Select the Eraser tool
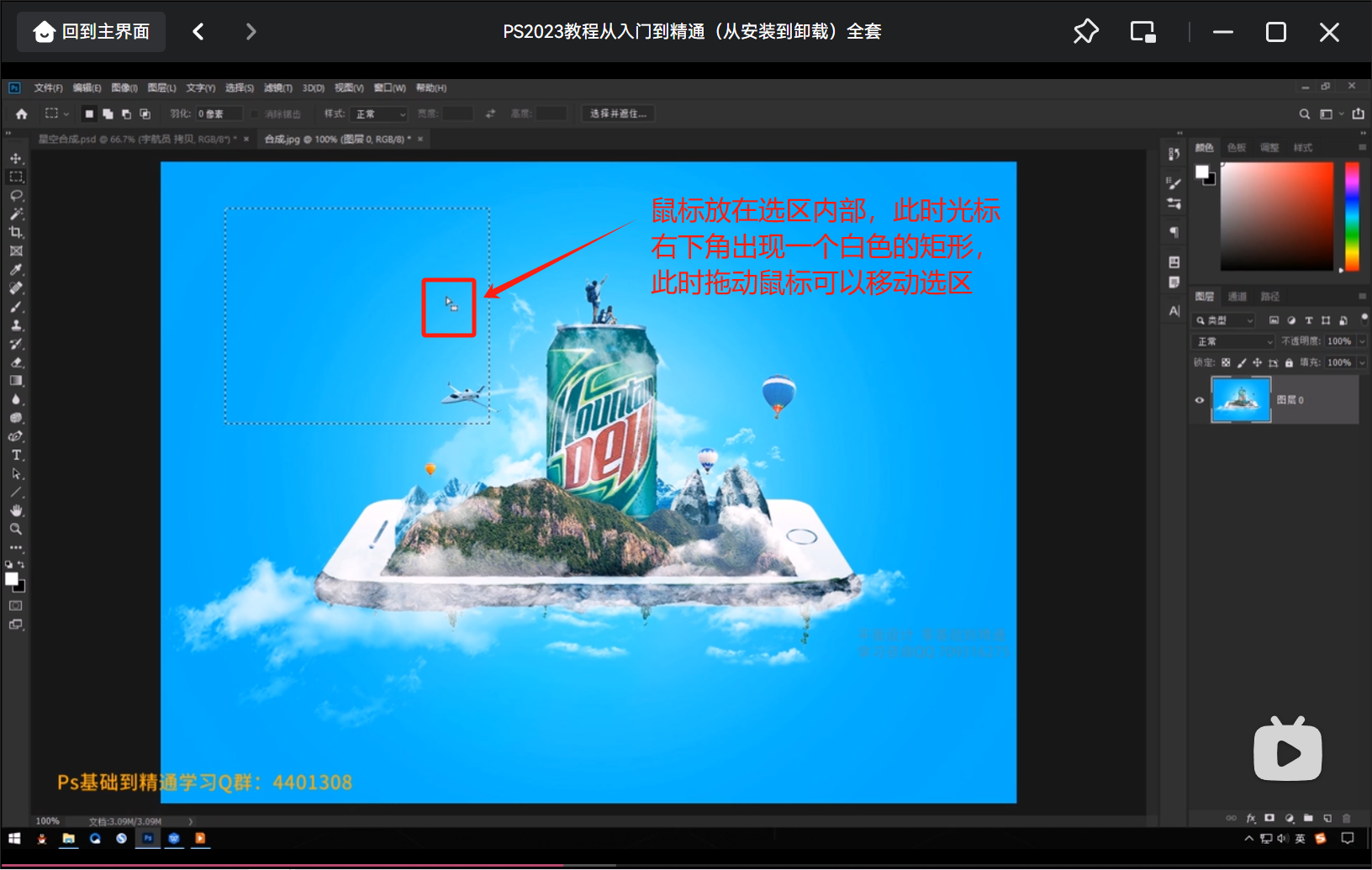1372x870 pixels. (x=16, y=362)
